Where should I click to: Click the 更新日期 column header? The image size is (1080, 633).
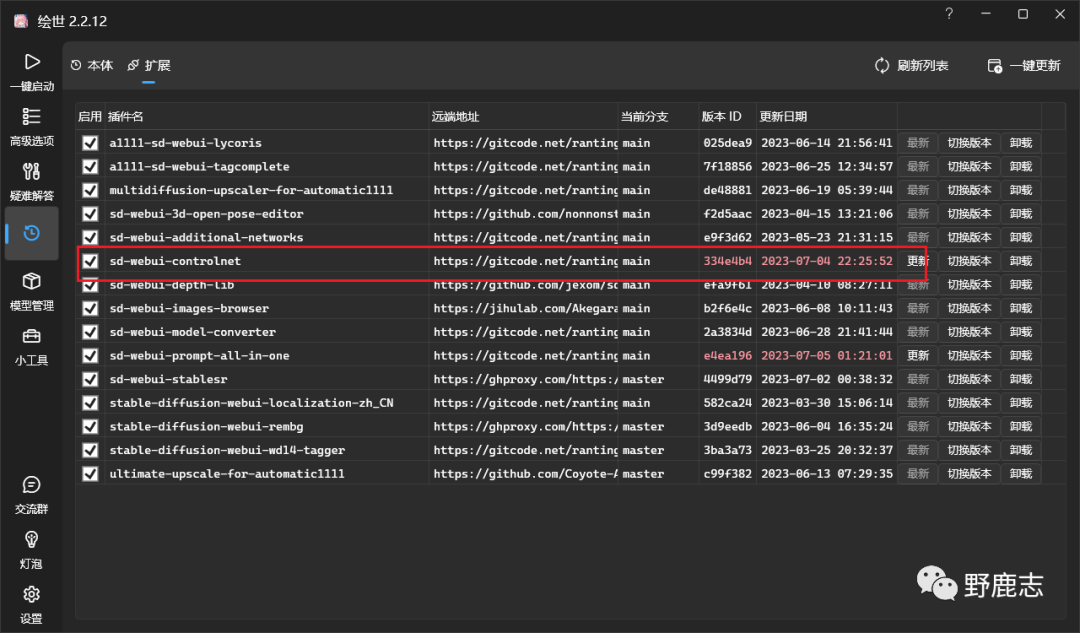827,116
